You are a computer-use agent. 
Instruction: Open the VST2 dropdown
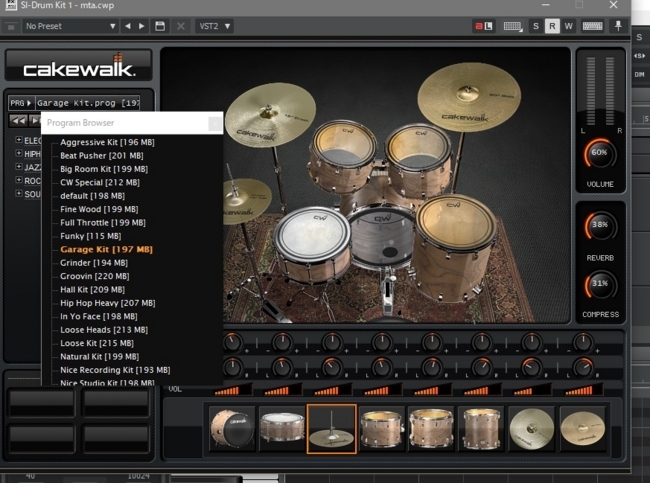point(214,26)
